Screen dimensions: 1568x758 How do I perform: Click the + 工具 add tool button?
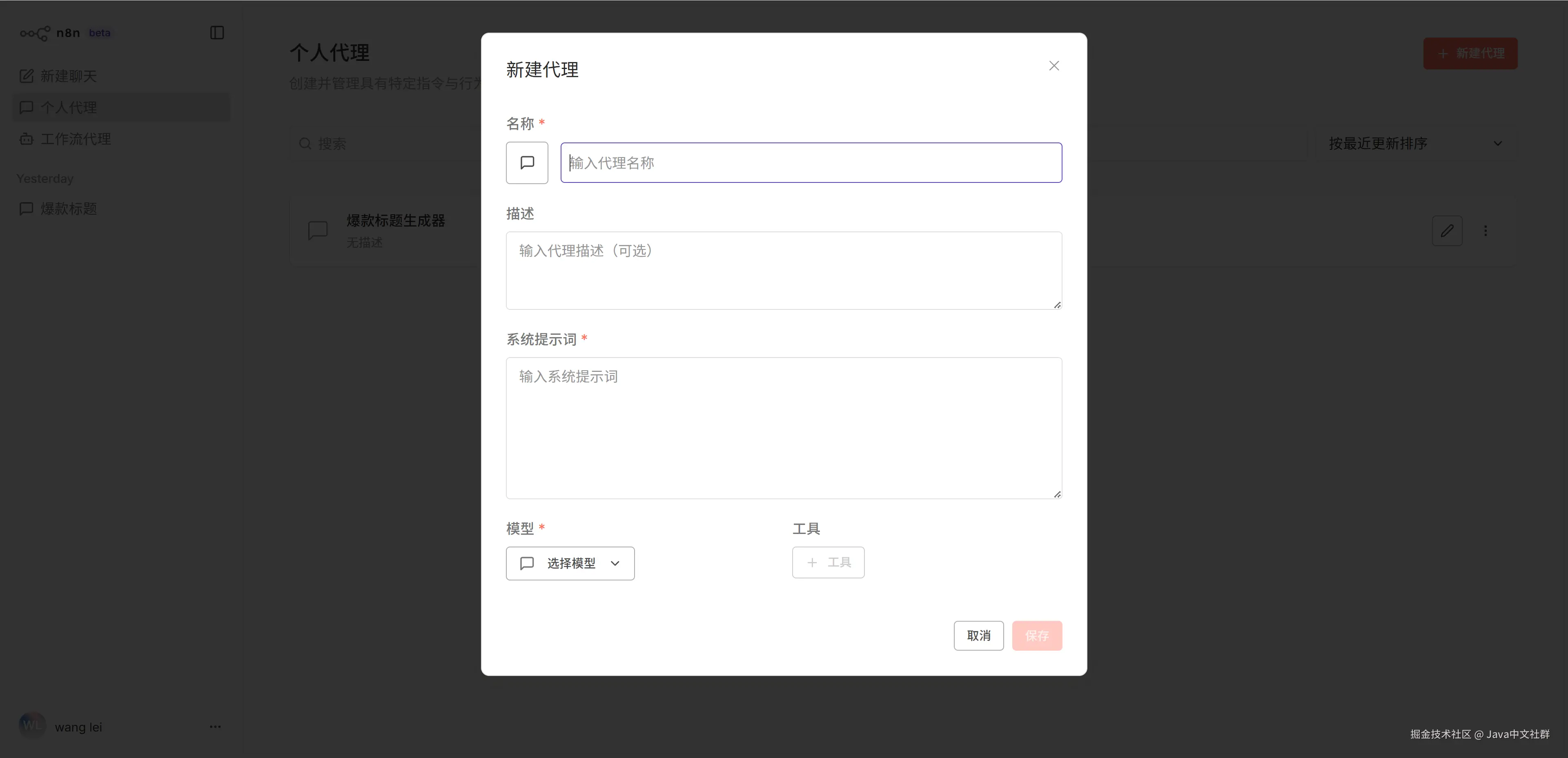tap(828, 563)
